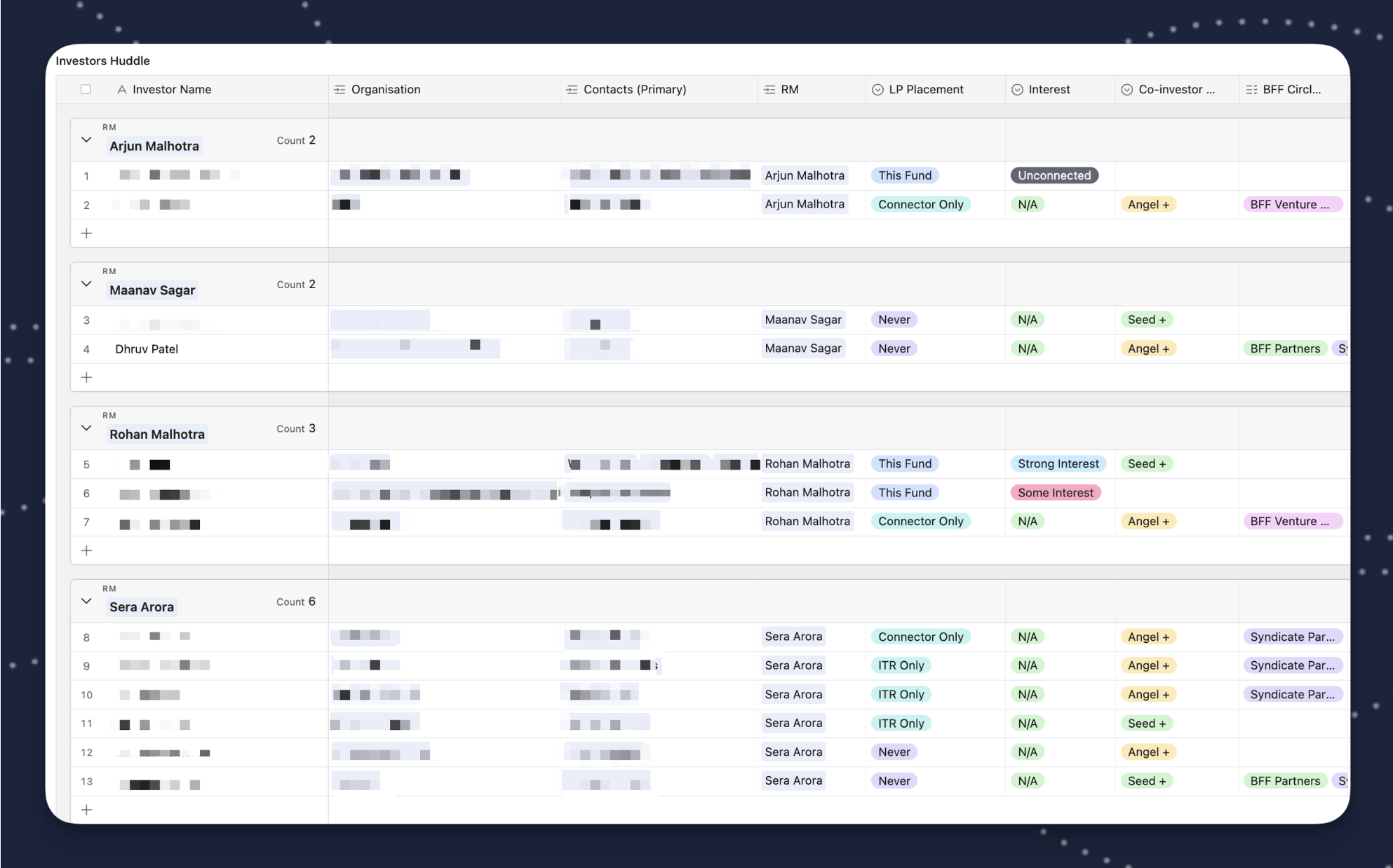This screenshot has width=1393, height=868.
Task: Click the Unconnected interest cell in row 1
Action: 1054,176
